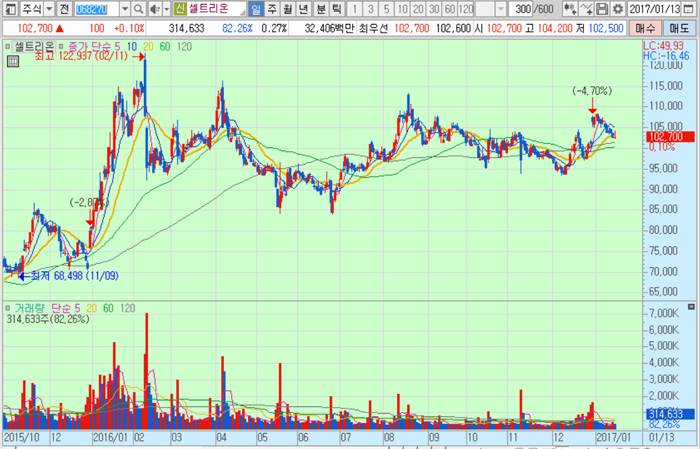The width and height of the screenshot is (700, 449).
Task: Toggle the 일 (daily) period button
Action: [x=256, y=9]
